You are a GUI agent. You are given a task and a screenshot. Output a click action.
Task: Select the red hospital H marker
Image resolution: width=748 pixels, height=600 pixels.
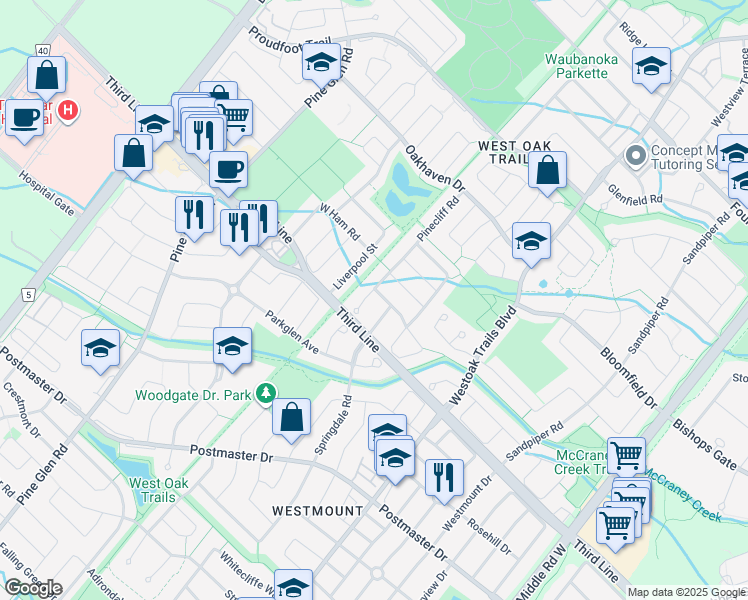pos(68,110)
